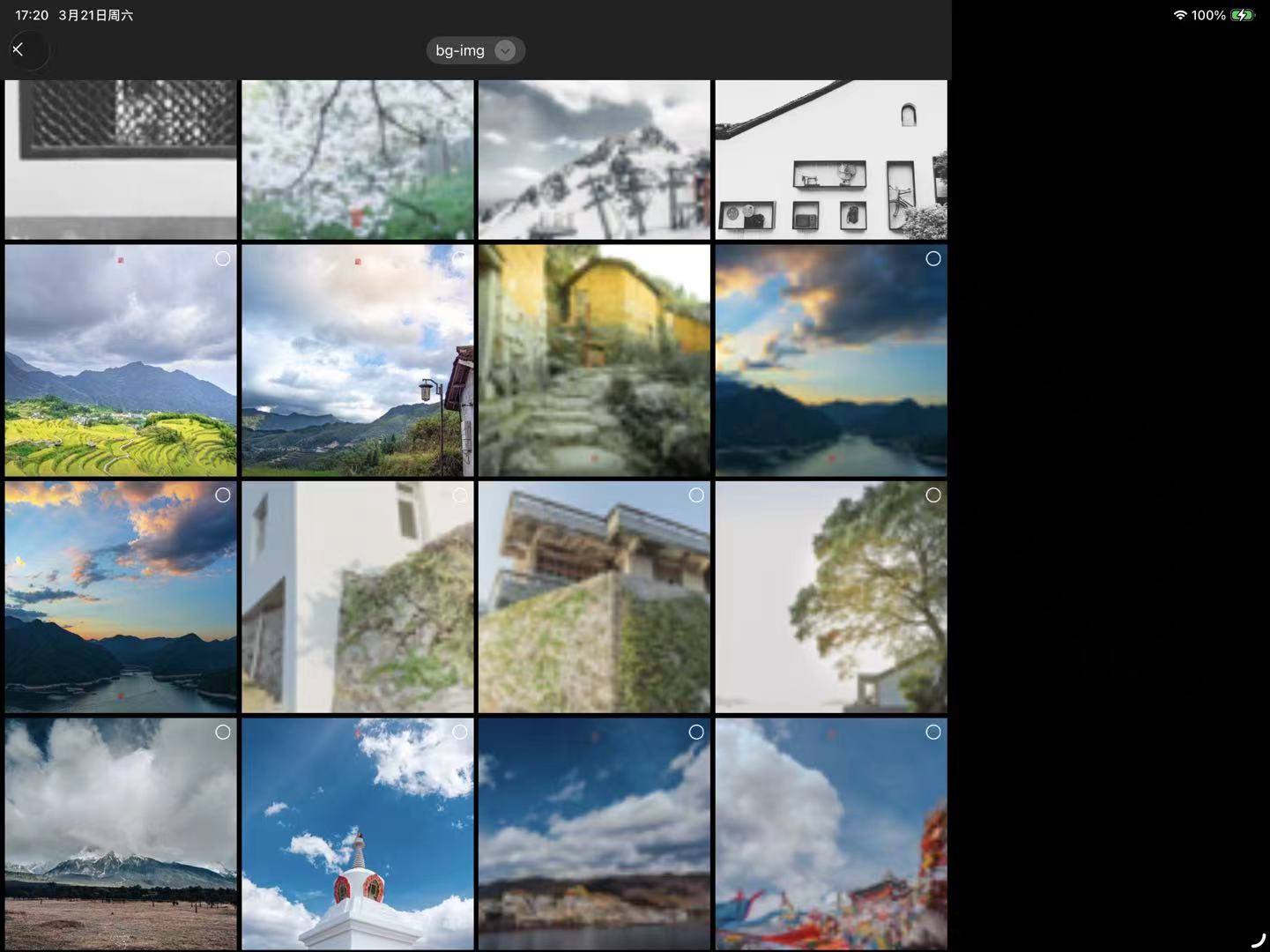Tick circle on large tree photo
Screen dimensions: 1270x952
click(933, 495)
